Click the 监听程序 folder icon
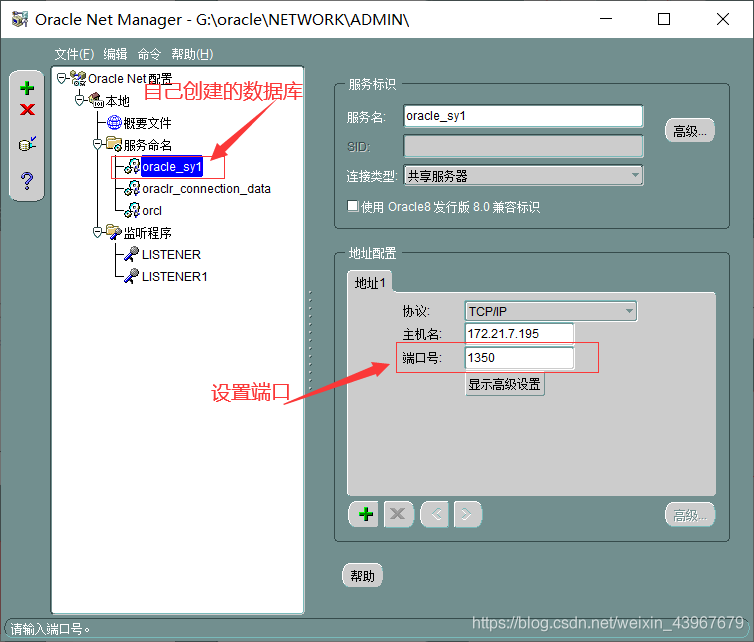The width and height of the screenshot is (754, 642). click(114, 232)
